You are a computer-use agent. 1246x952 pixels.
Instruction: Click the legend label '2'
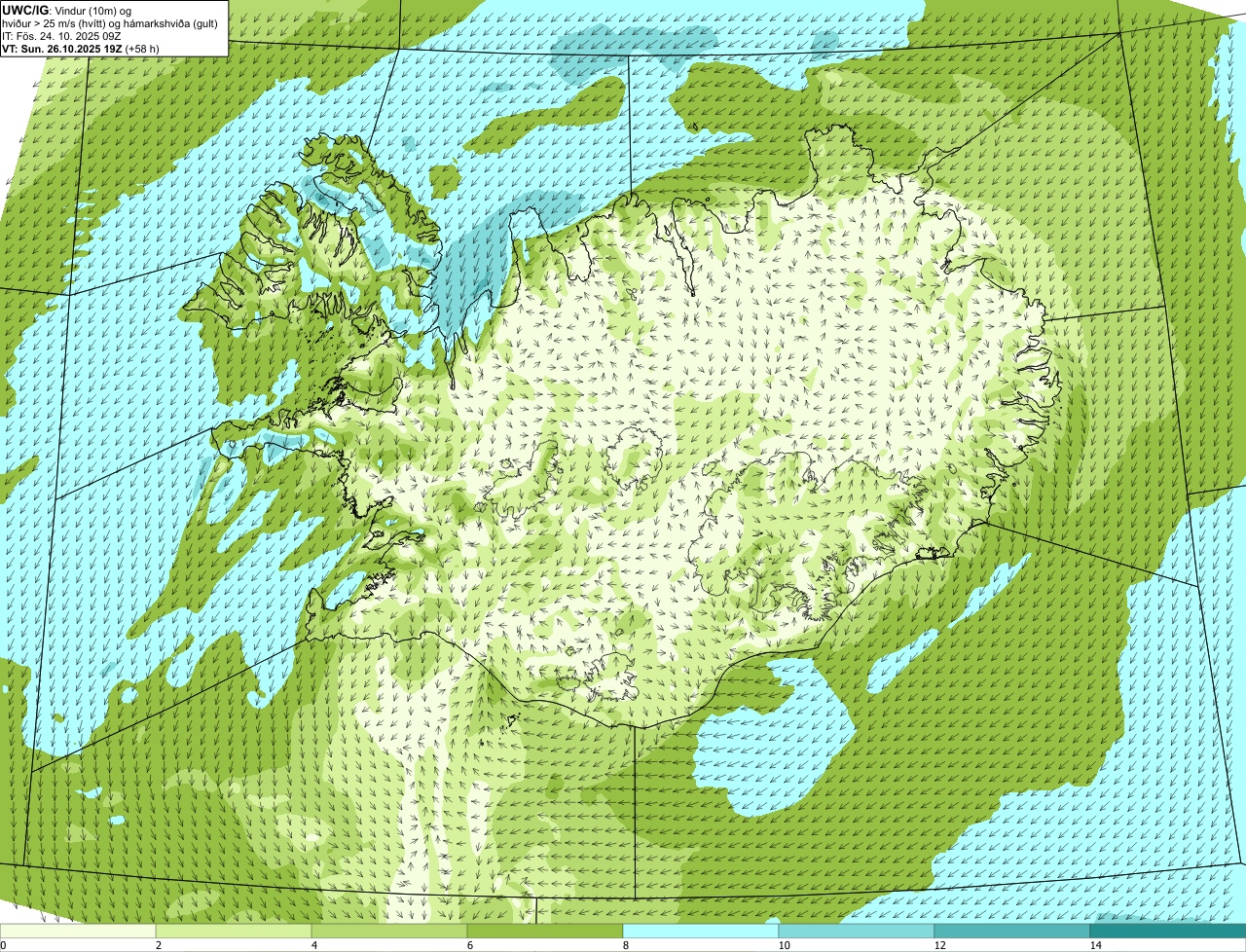[x=158, y=945]
